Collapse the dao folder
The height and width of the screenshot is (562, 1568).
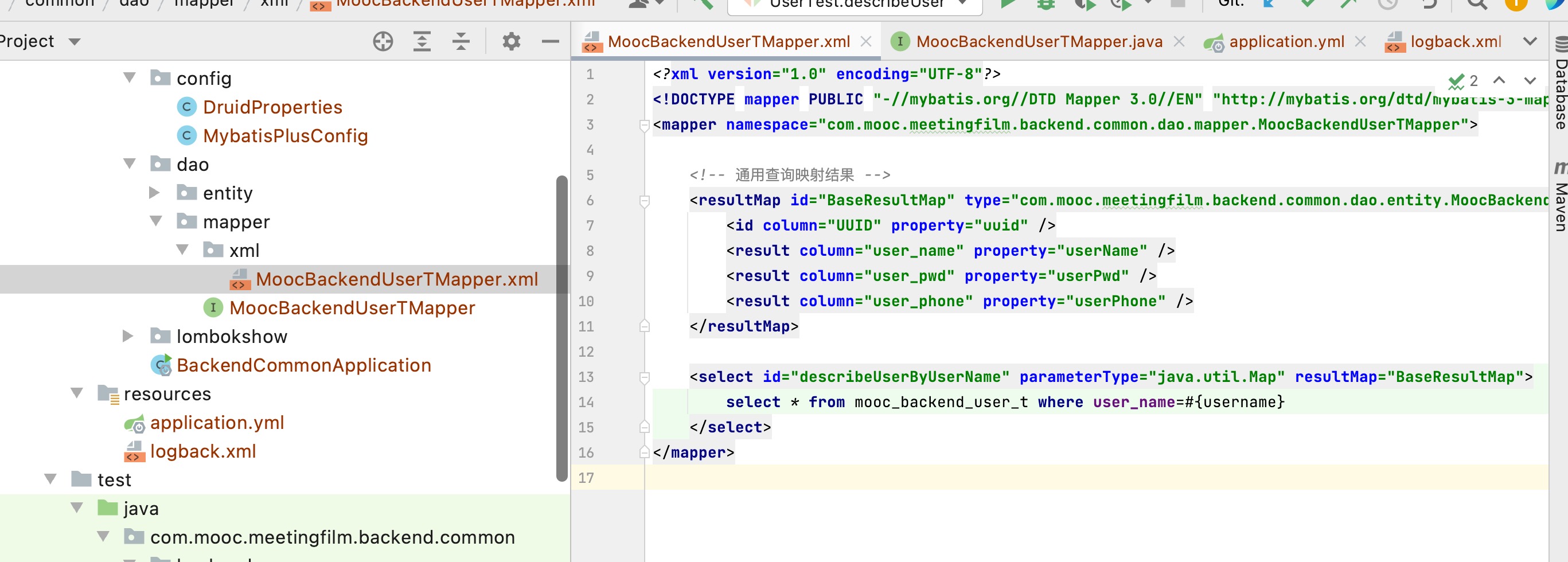(x=130, y=163)
